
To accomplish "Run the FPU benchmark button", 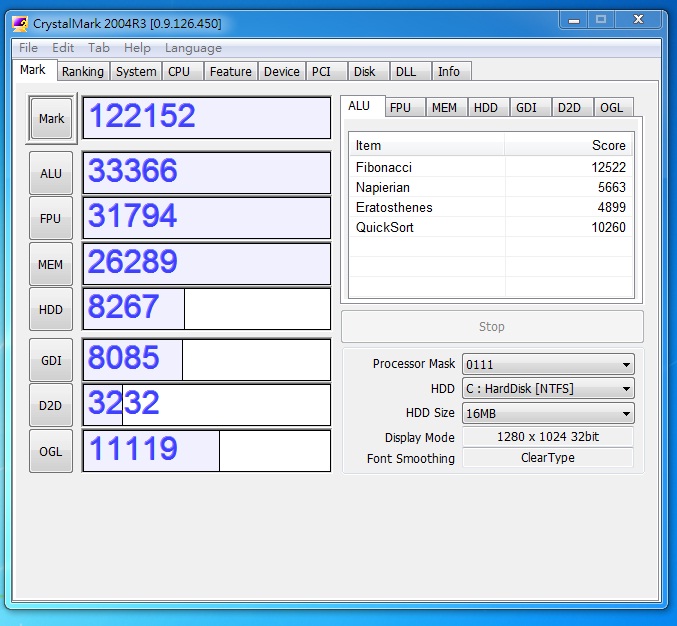I will tap(51, 218).
